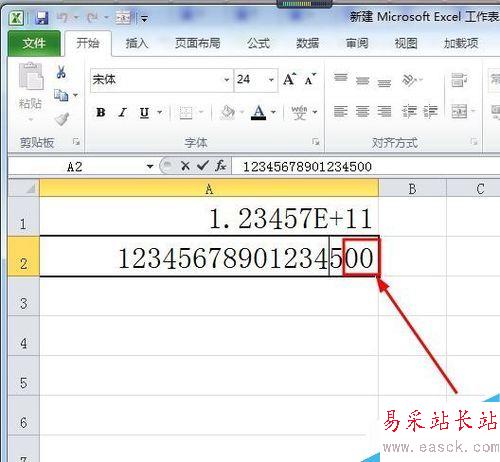Image resolution: width=500 pixels, height=462 pixels.
Task: Click Merge and Center icon
Action: point(459,111)
